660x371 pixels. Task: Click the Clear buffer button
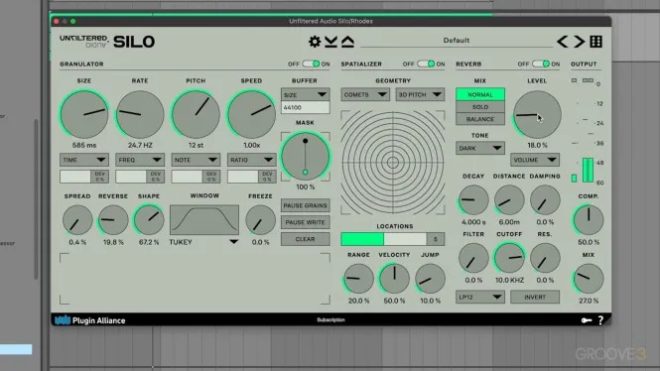click(305, 239)
